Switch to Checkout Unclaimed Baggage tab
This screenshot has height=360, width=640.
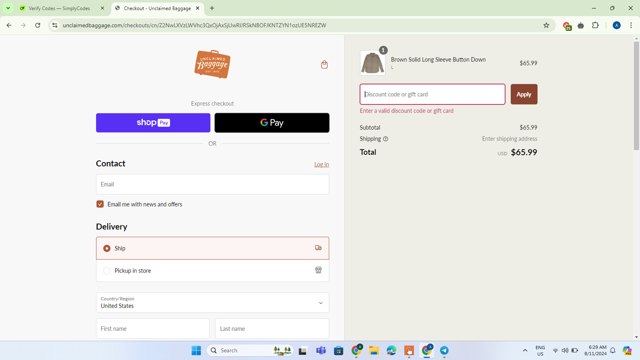[x=157, y=8]
